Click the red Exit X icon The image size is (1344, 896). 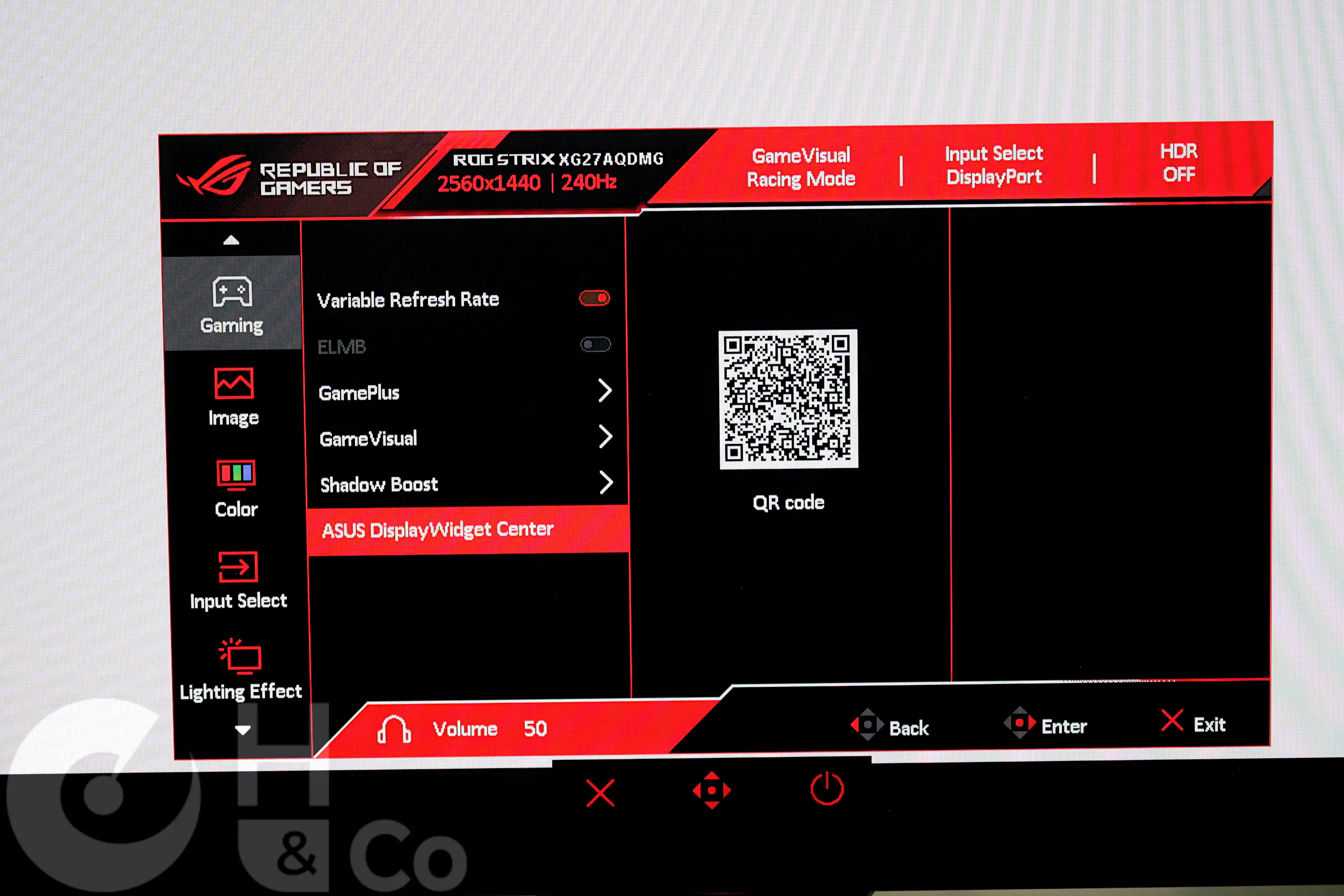pos(1172,720)
